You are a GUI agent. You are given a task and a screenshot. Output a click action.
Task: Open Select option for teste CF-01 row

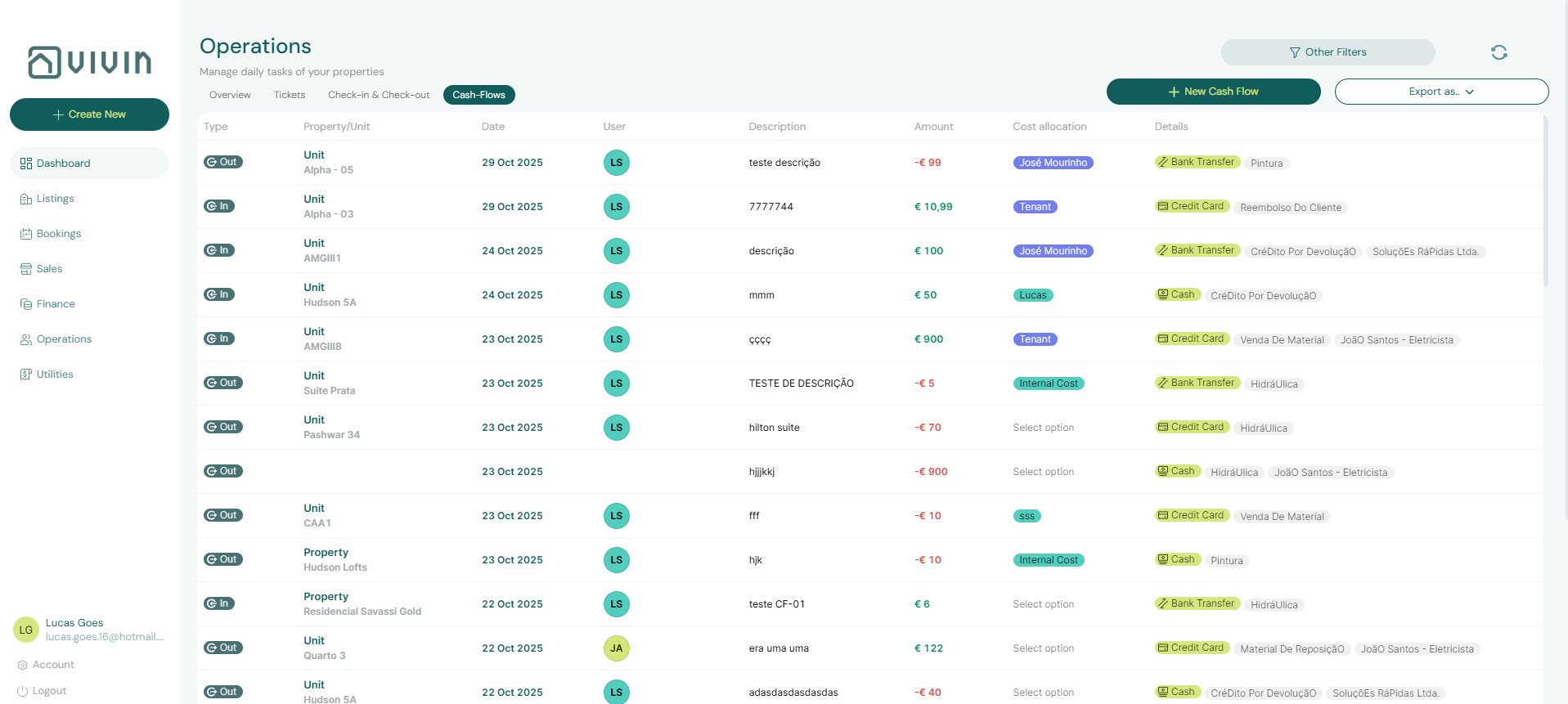[1043, 604]
